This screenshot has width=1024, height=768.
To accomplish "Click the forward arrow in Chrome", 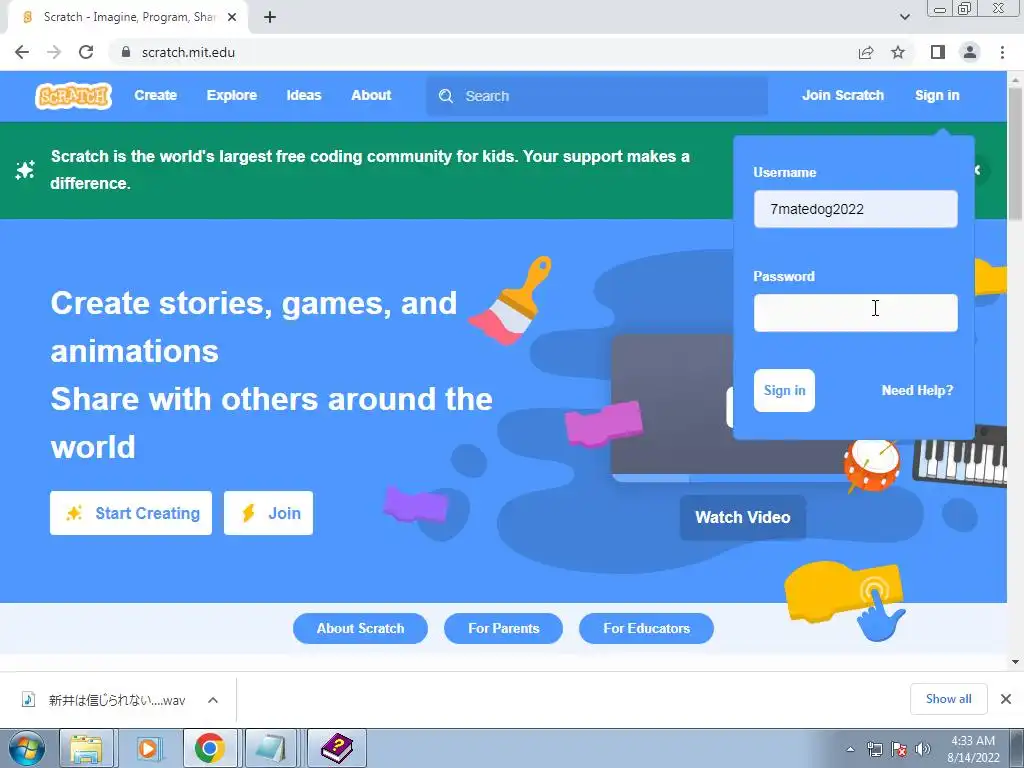I will pyautogui.click(x=54, y=52).
